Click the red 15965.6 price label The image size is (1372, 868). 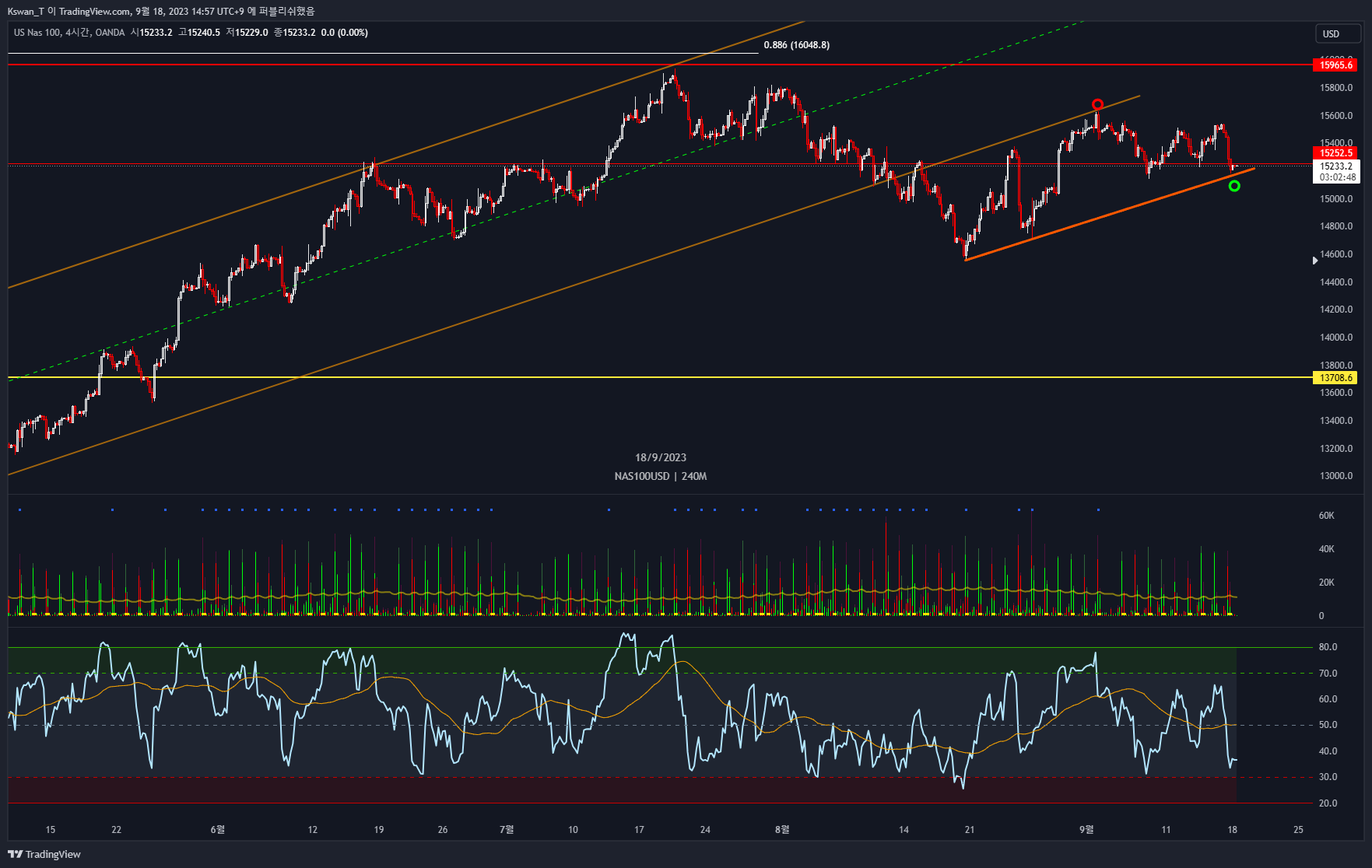tap(1335, 65)
